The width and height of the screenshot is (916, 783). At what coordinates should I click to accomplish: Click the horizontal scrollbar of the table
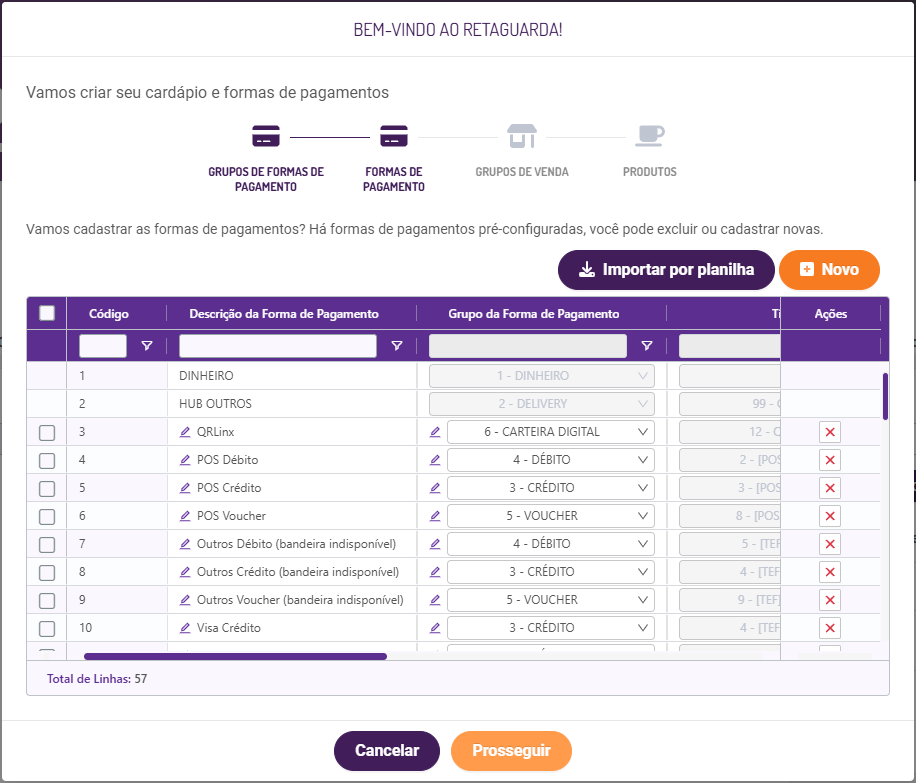click(x=236, y=657)
